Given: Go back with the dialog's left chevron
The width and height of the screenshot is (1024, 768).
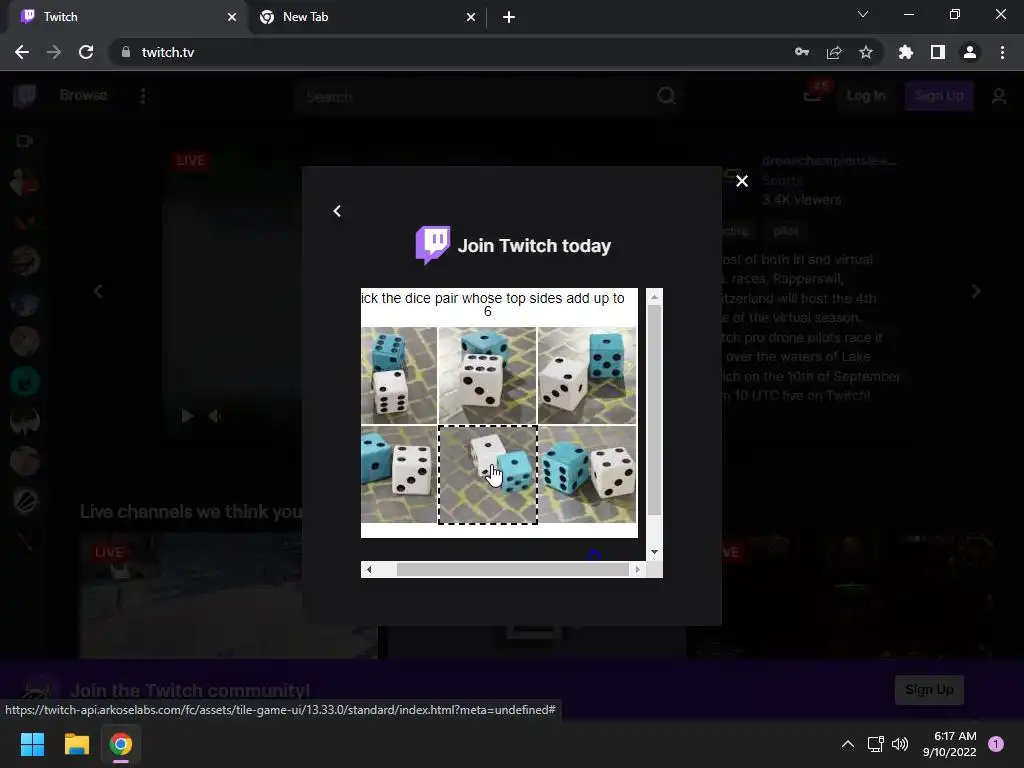Looking at the screenshot, I should click(x=337, y=211).
